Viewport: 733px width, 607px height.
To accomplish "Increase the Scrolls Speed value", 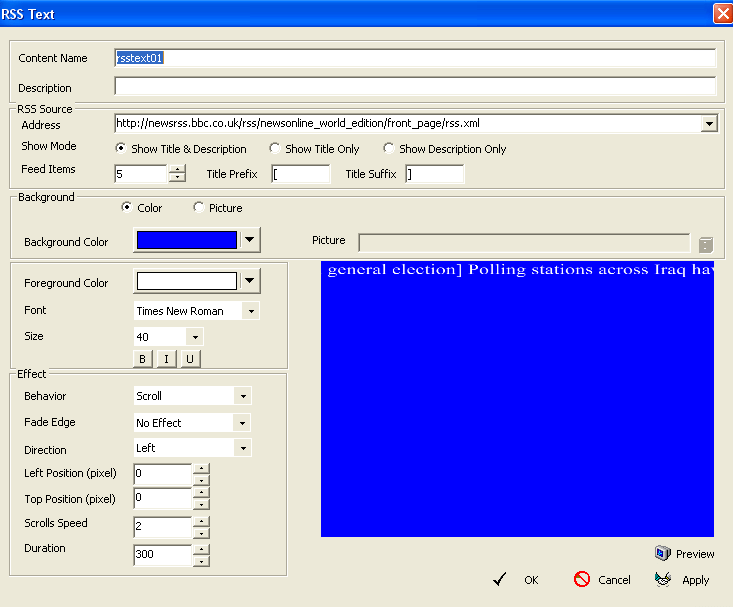I will coord(201,521).
